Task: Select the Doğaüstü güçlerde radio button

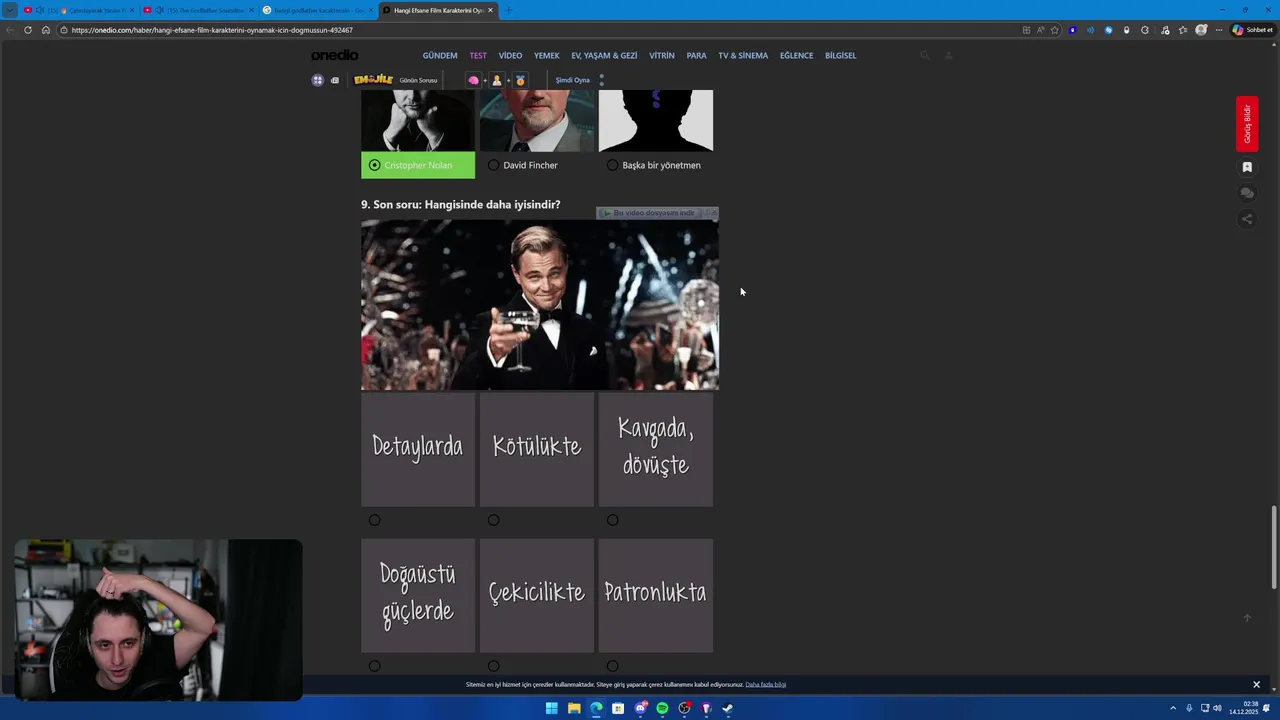Action: click(374, 666)
